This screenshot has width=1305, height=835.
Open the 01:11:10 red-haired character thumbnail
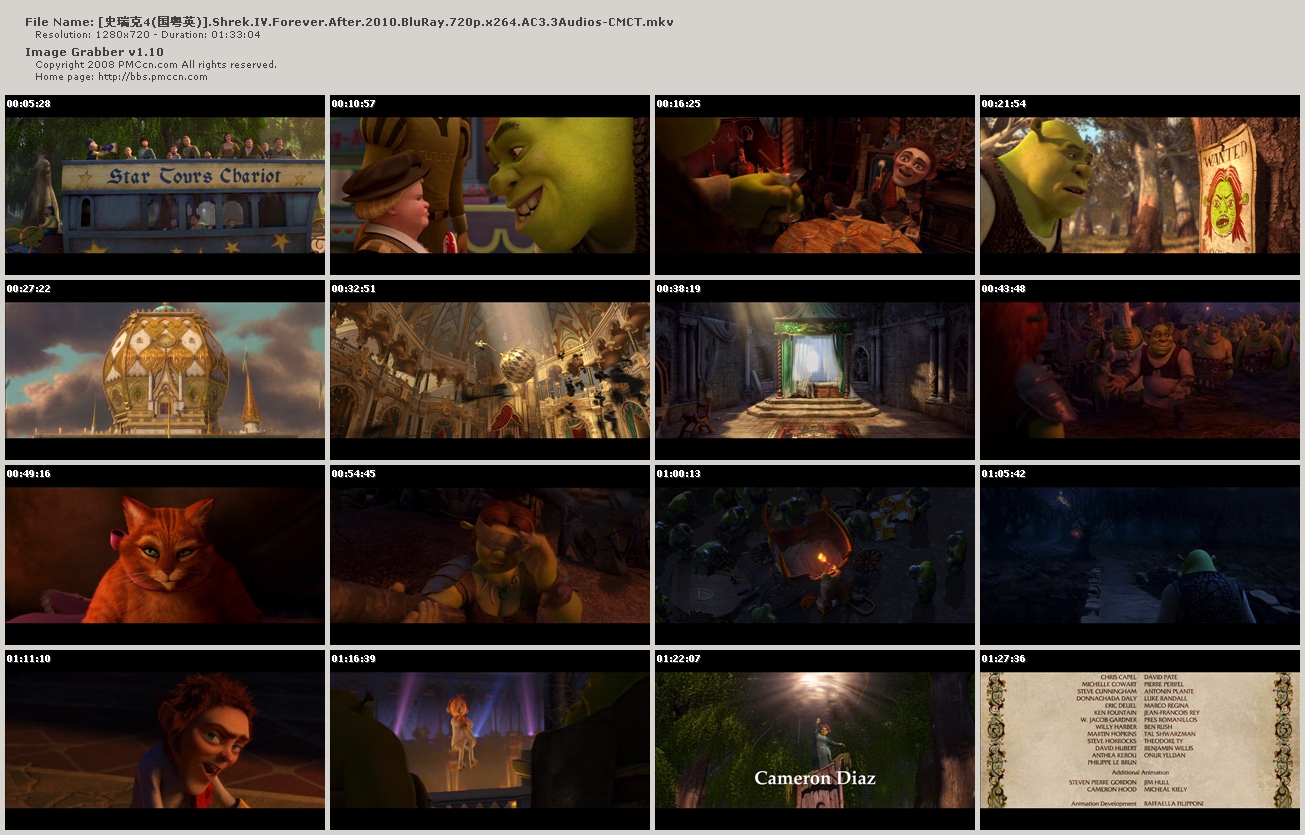coord(165,740)
